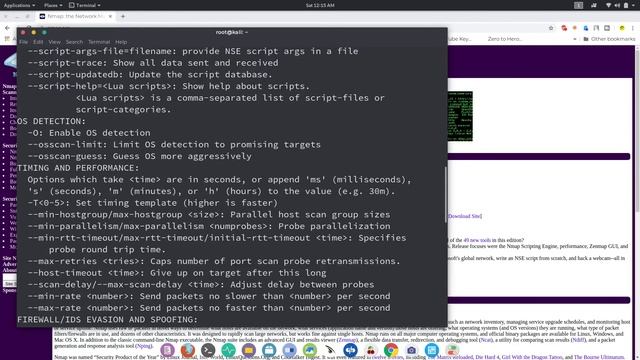Follow the Download Site link
Image resolution: width=640 pixels, height=360 pixels.
click(x=465, y=216)
